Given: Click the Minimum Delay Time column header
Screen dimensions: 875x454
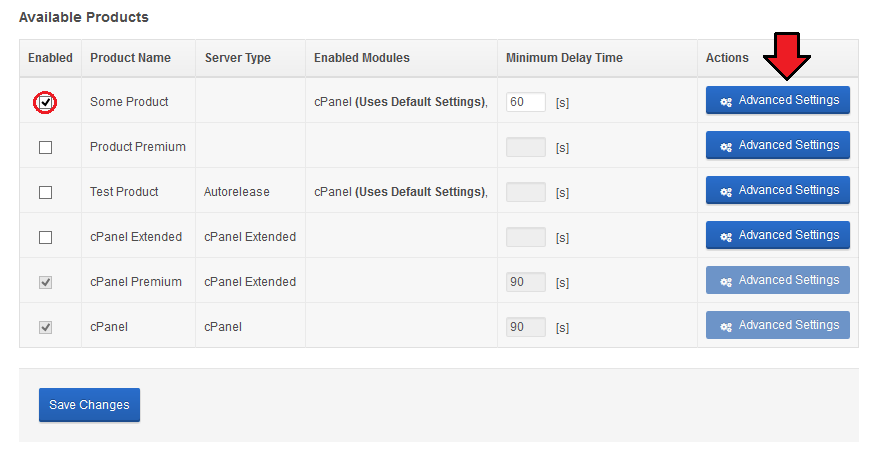Looking at the screenshot, I should point(564,58).
